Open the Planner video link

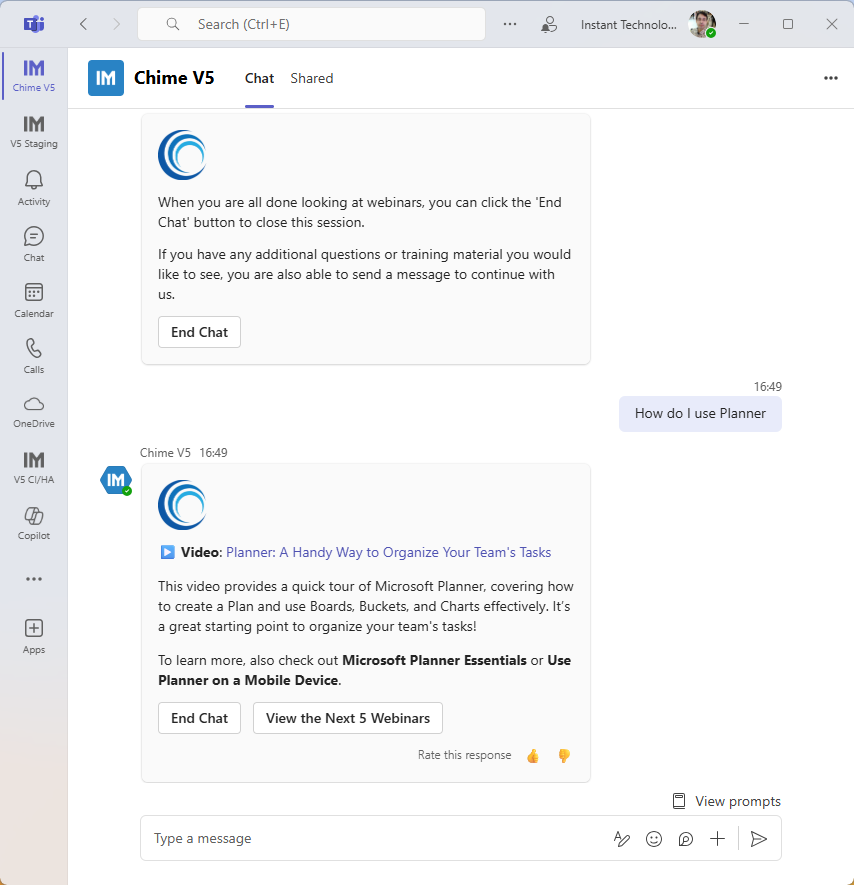[x=388, y=552]
